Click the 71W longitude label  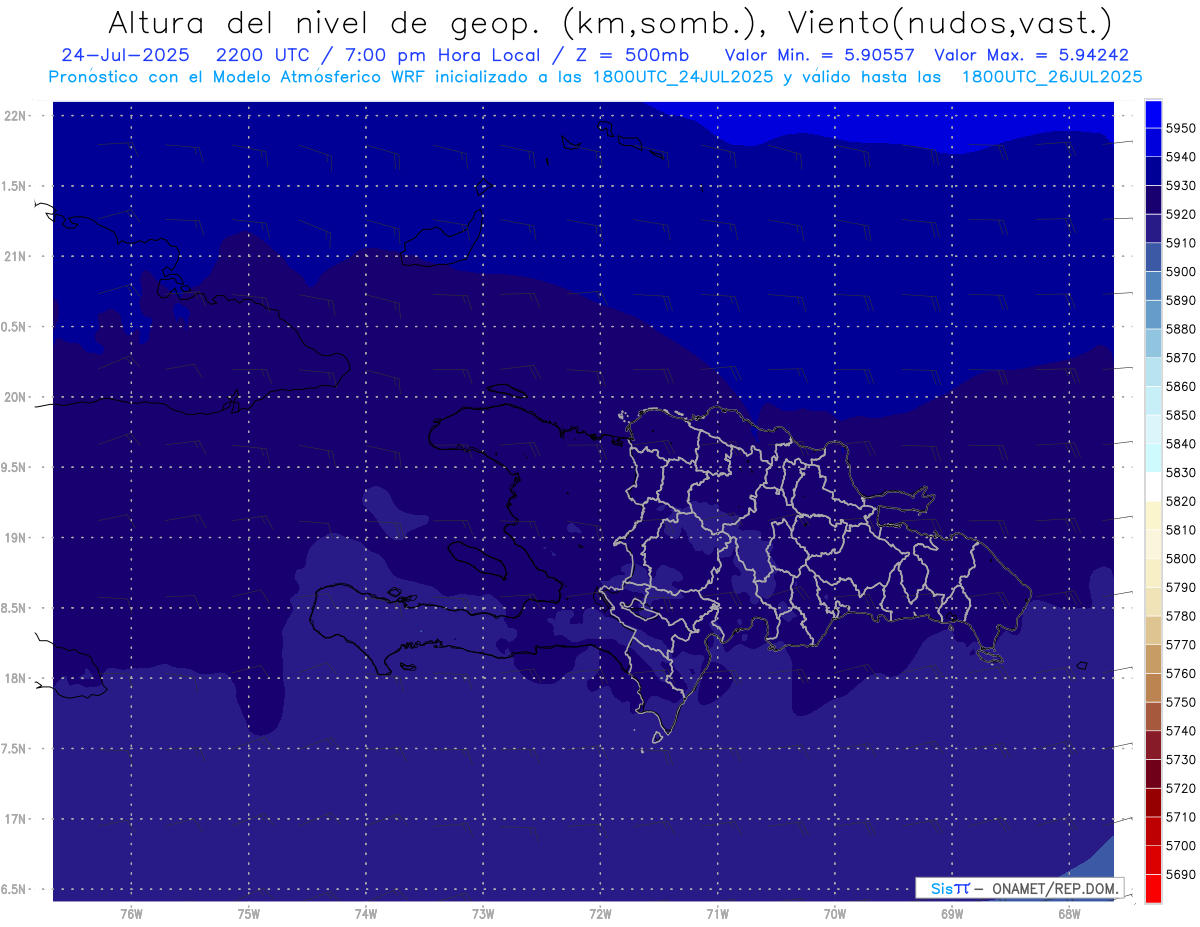point(717,914)
